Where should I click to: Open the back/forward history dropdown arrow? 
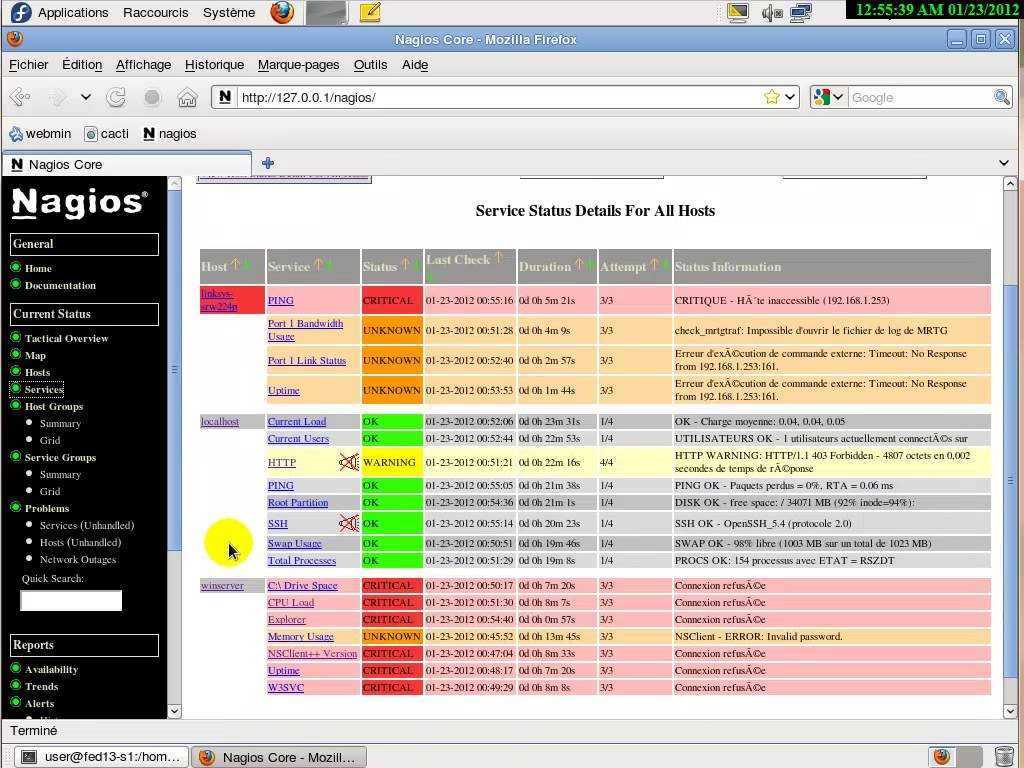point(86,97)
